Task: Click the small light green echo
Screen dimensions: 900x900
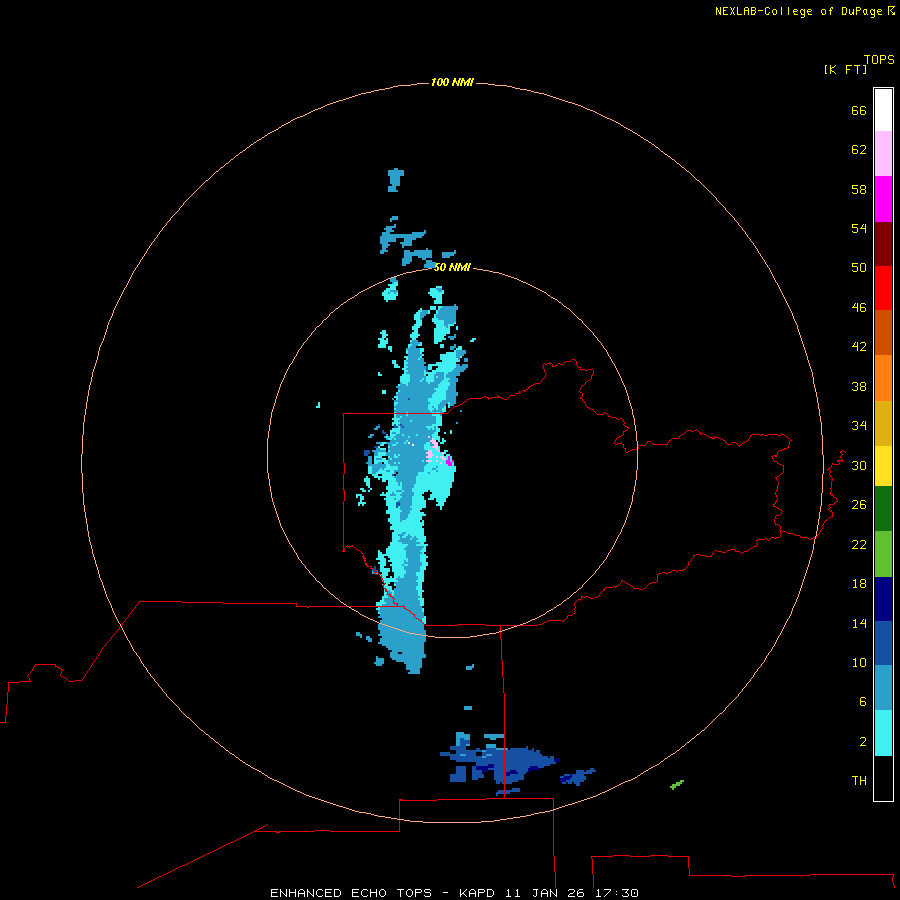Action: click(677, 785)
